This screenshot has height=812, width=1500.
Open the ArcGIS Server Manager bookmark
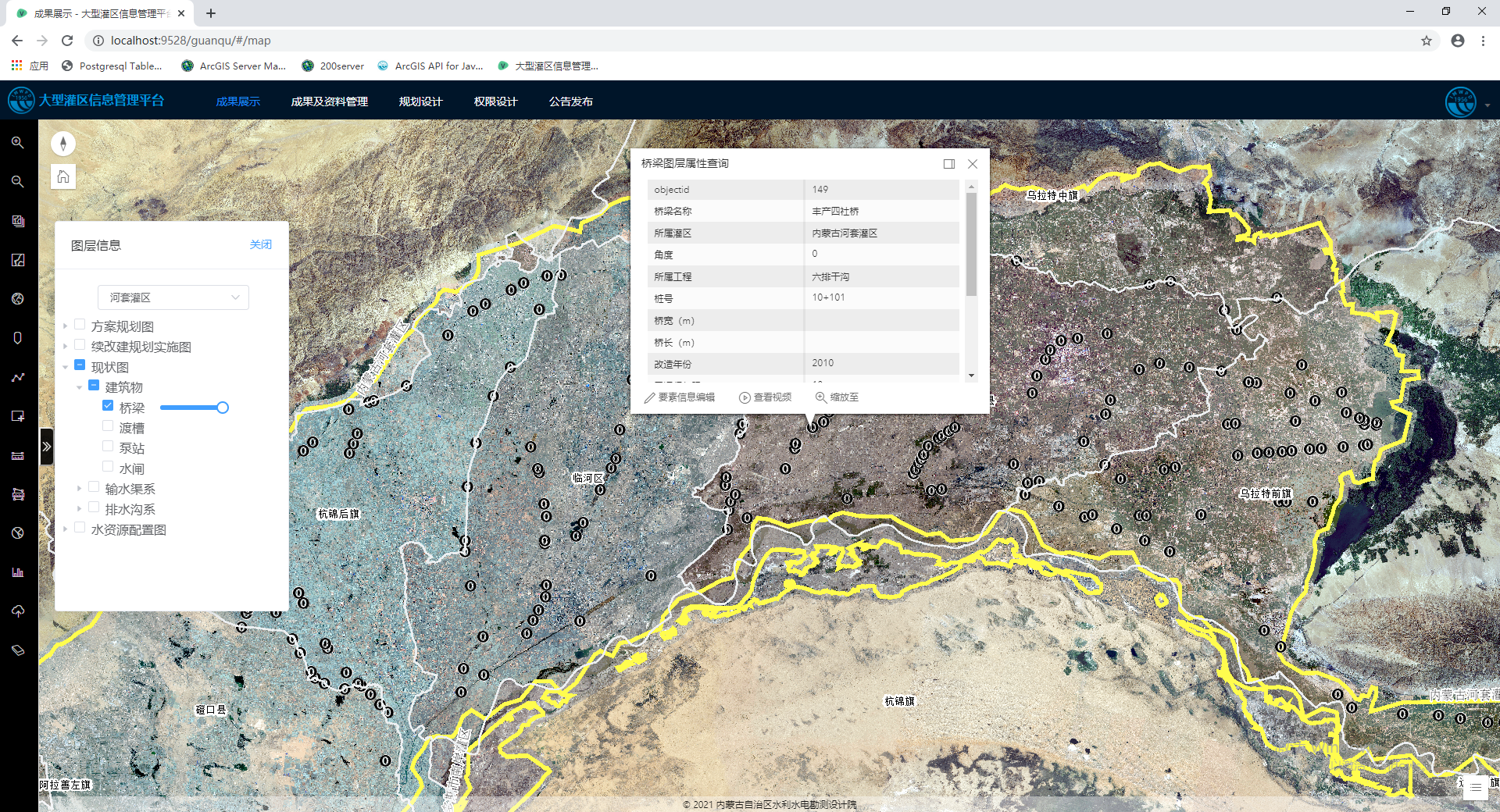click(234, 66)
